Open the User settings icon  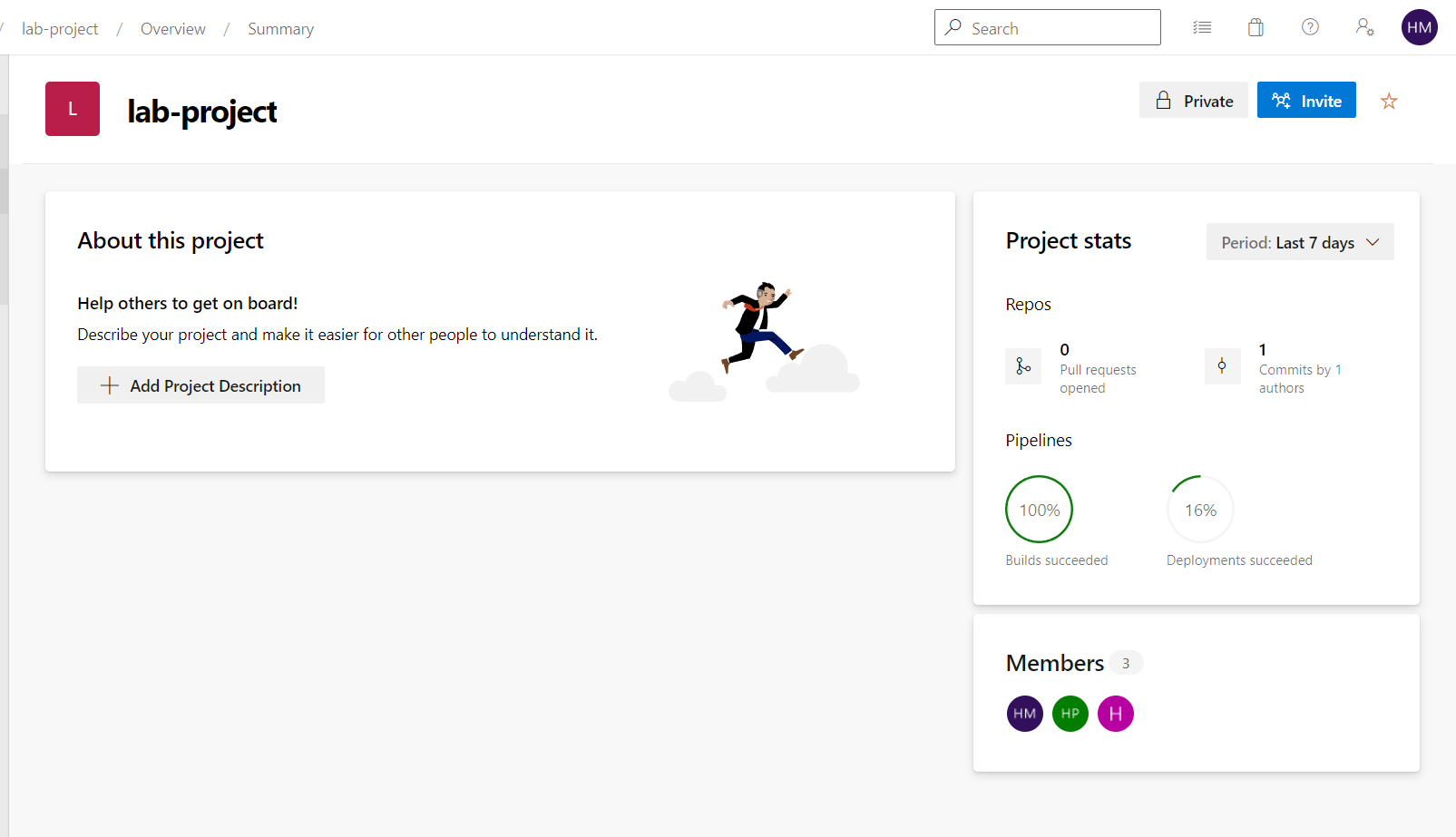(1364, 27)
